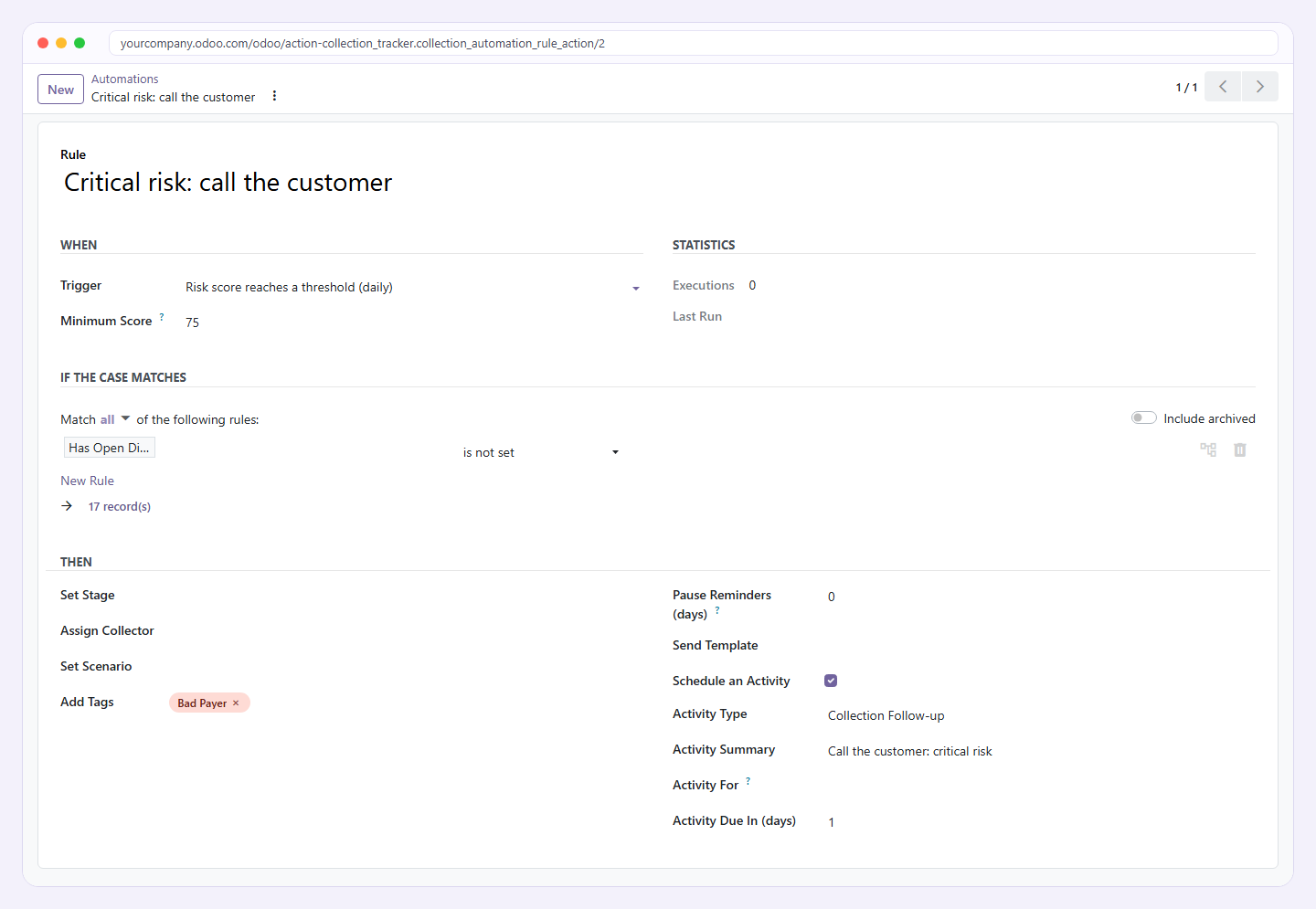Edit the Minimum Score value 75
Viewport: 1316px width, 909px height.
click(x=412, y=322)
